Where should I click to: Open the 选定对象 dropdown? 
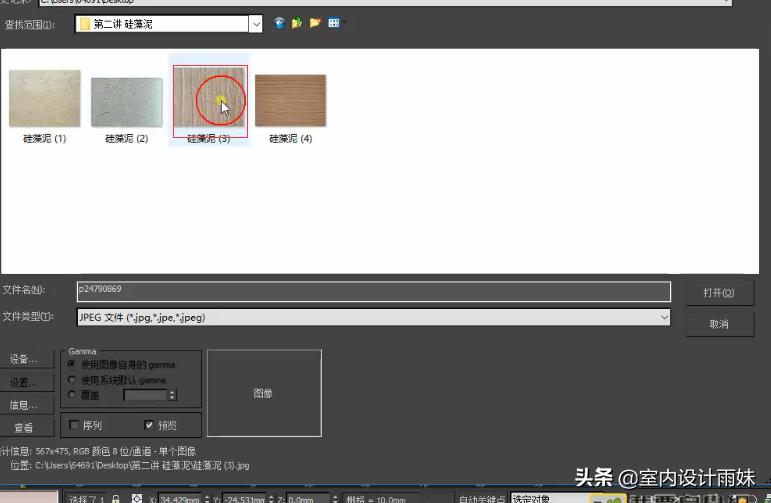(x=549, y=499)
